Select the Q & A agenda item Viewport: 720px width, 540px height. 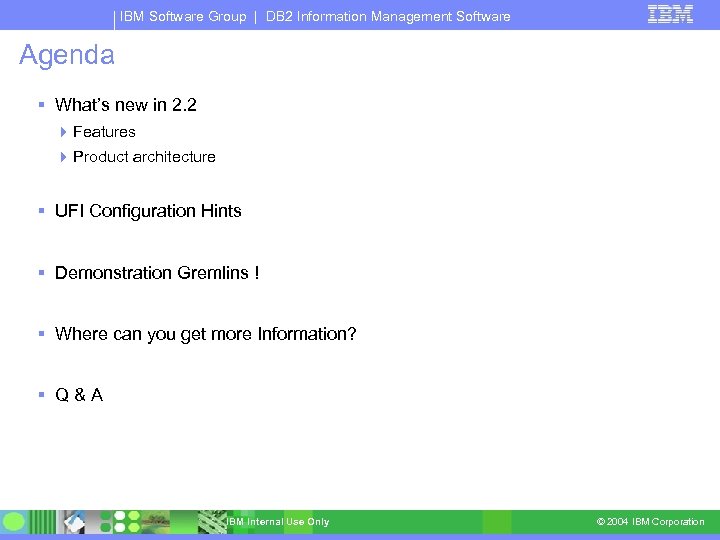tap(79, 395)
